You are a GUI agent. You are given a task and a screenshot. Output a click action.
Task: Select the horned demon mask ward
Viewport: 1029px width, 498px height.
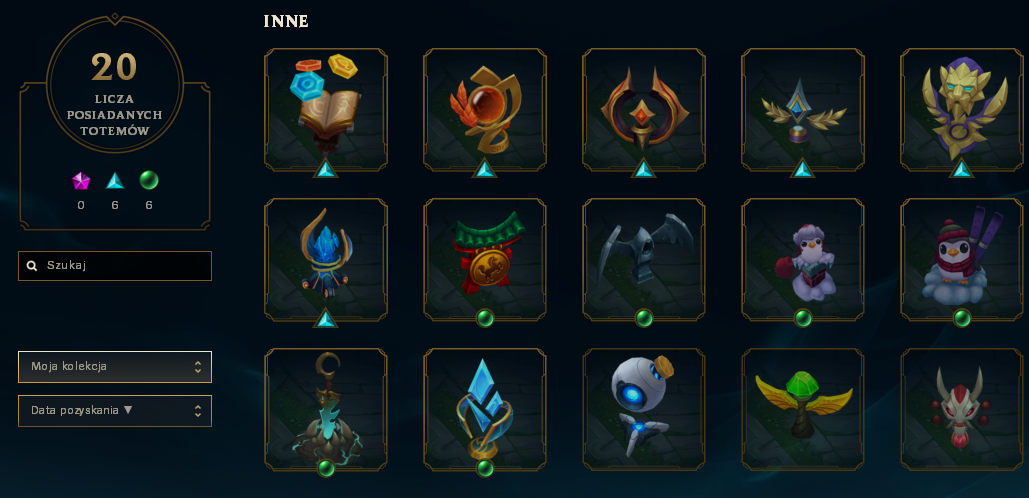[962, 409]
